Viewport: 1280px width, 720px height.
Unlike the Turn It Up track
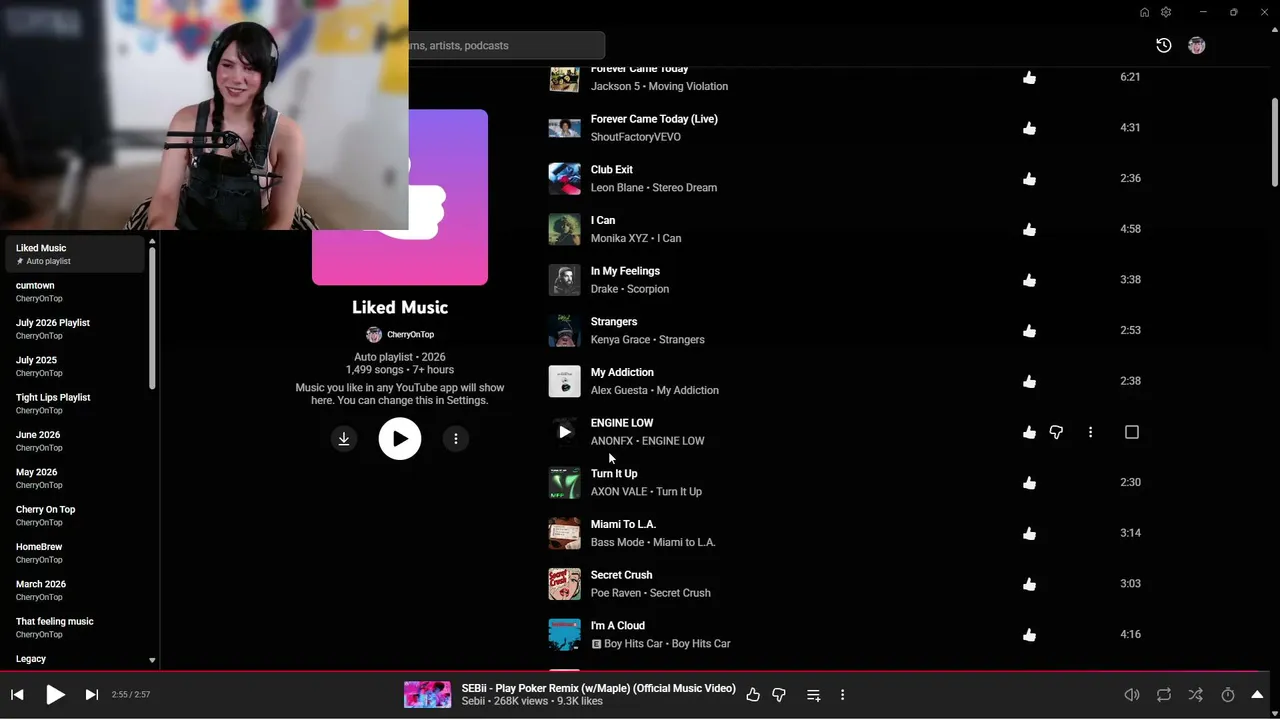click(x=1029, y=483)
